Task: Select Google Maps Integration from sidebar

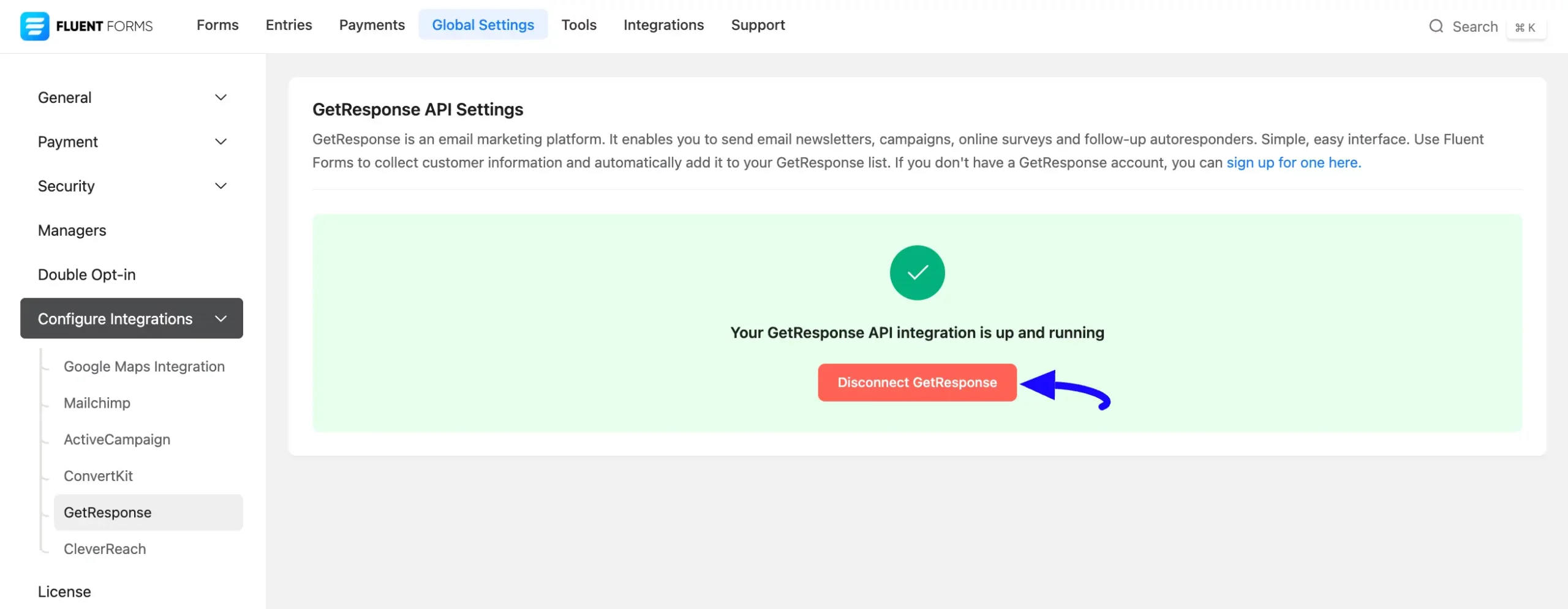Action: [x=144, y=366]
